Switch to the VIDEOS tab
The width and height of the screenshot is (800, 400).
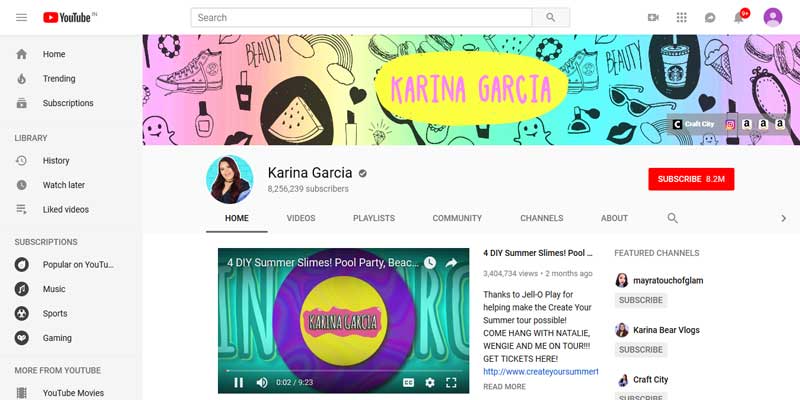(x=301, y=218)
